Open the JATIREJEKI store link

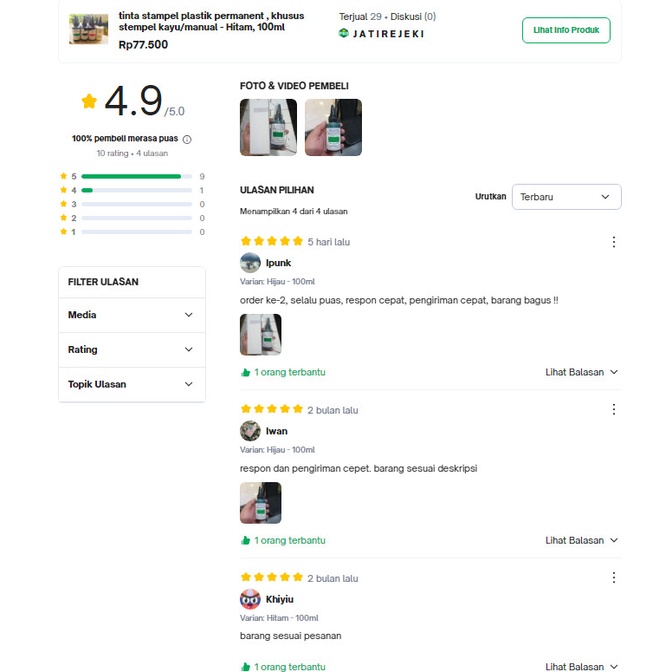[x=388, y=33]
